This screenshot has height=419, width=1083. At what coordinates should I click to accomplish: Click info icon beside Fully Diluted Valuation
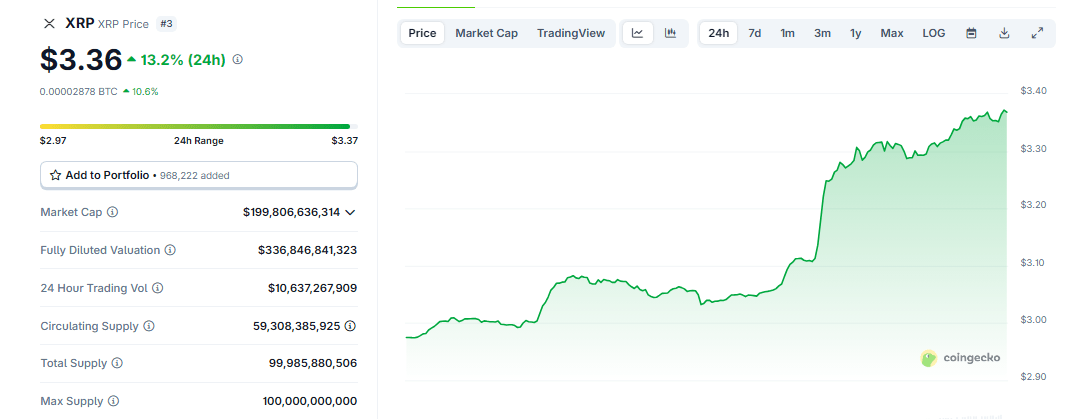[x=170, y=250]
